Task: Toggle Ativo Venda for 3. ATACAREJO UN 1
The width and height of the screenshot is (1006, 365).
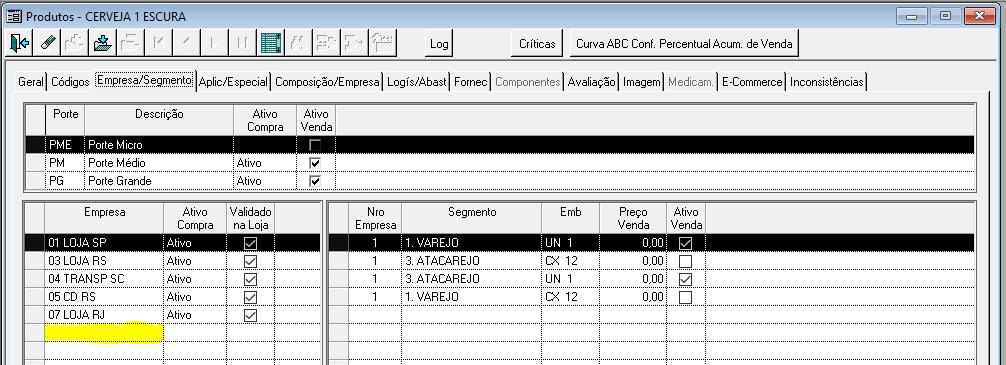Action: [686, 279]
